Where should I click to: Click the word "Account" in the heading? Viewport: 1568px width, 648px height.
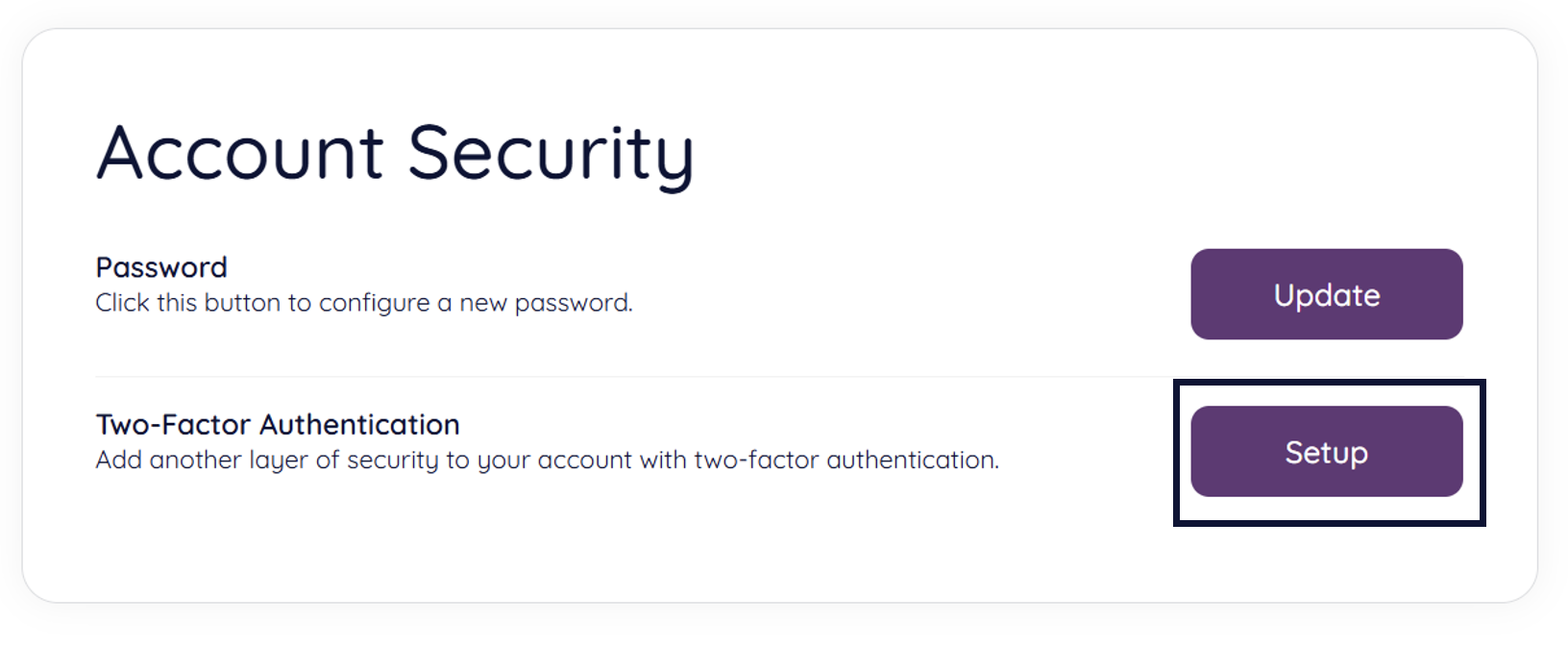[x=240, y=154]
